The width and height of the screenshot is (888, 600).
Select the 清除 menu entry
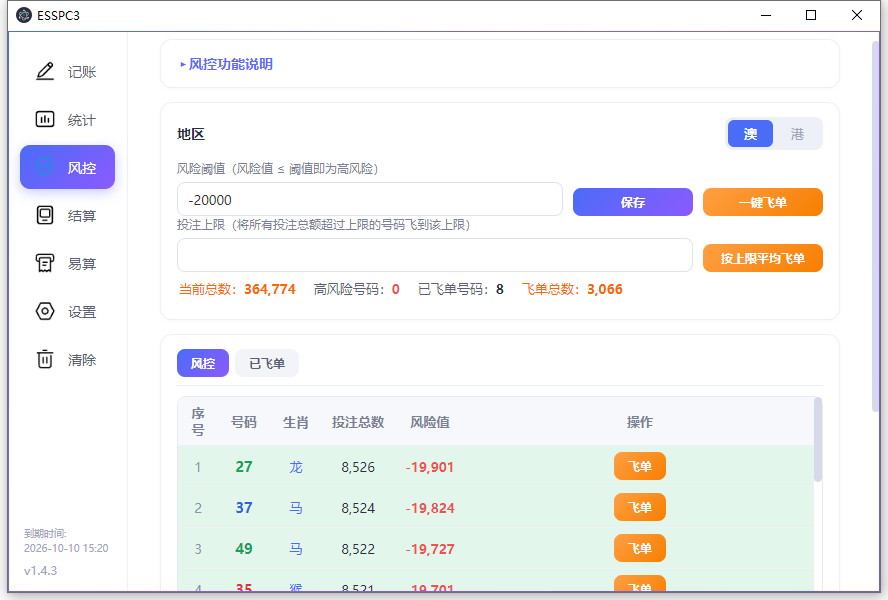pos(82,360)
